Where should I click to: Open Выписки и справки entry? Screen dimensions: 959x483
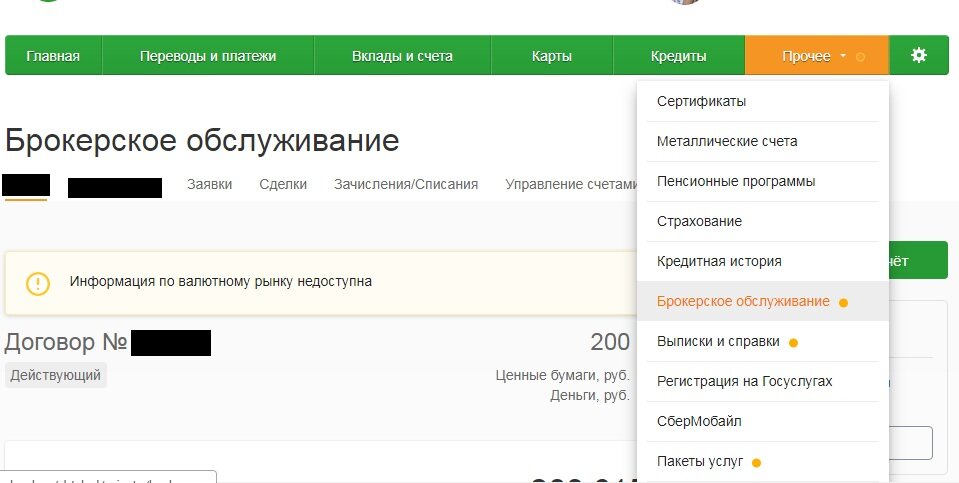[x=763, y=342]
